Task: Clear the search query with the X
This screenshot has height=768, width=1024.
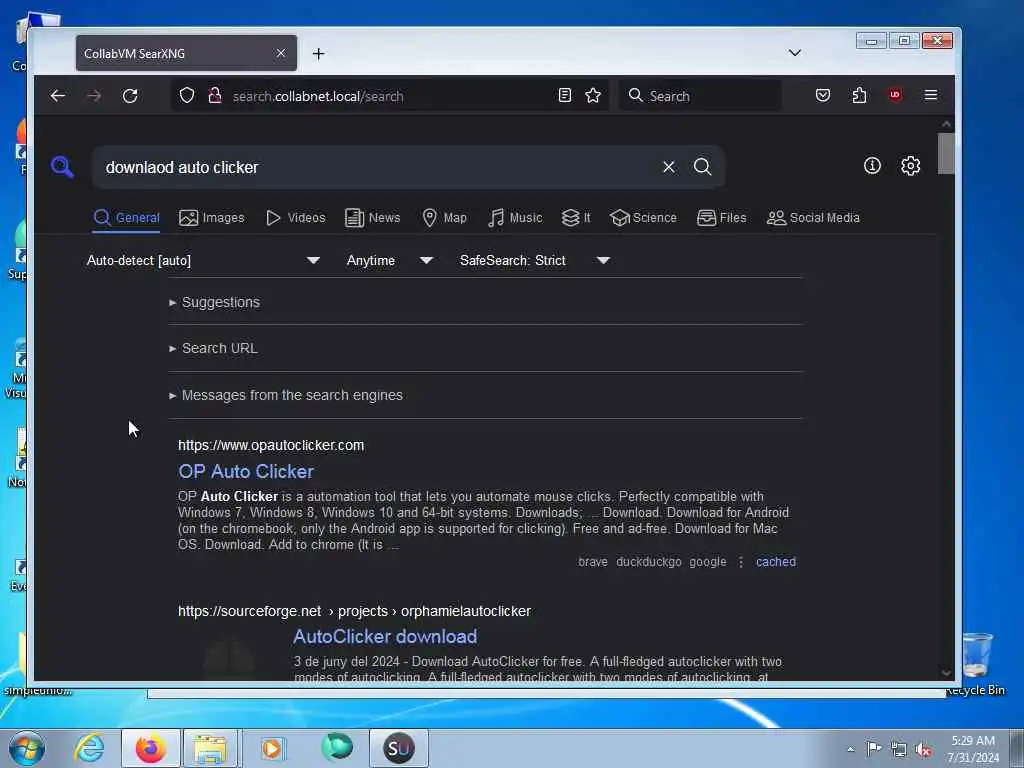Action: 669,167
